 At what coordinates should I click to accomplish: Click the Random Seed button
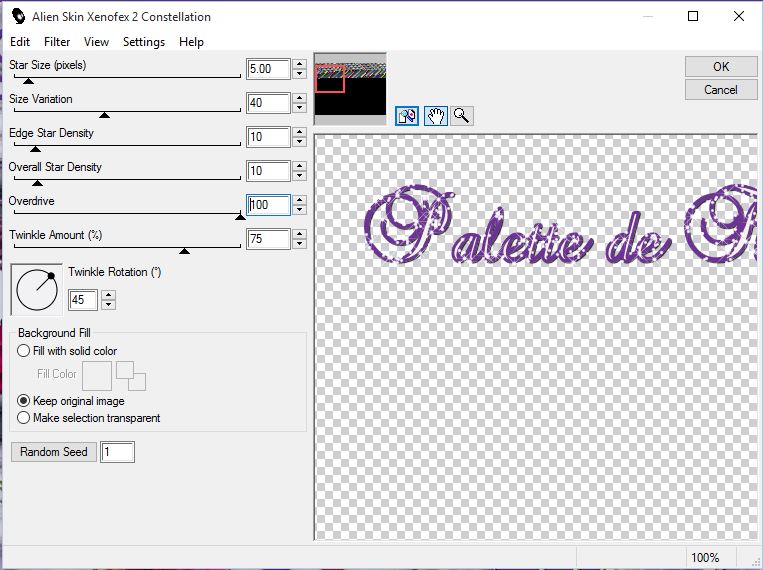(54, 452)
